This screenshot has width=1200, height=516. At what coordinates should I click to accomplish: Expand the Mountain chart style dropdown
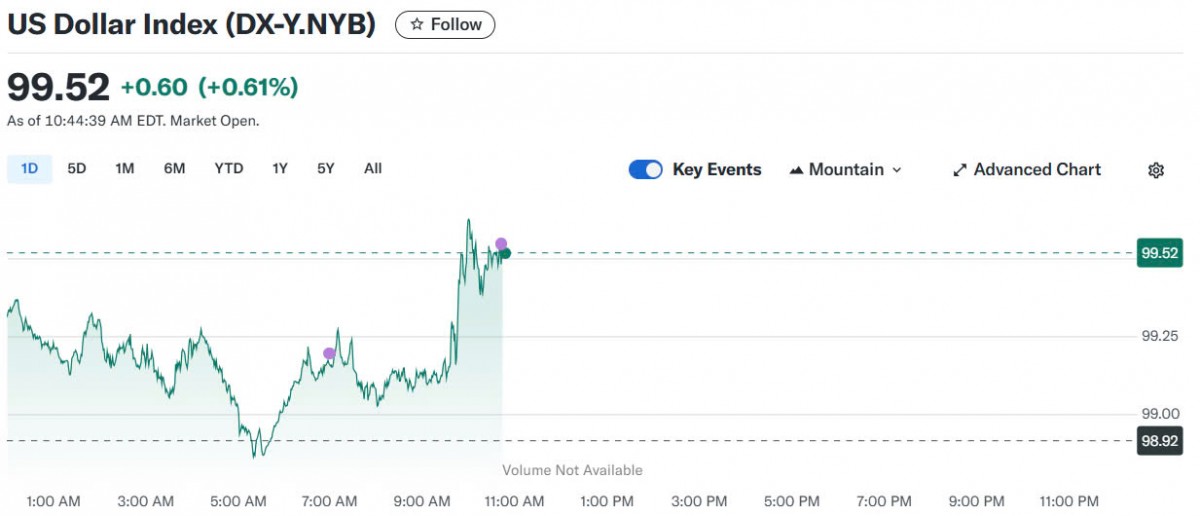click(896, 170)
